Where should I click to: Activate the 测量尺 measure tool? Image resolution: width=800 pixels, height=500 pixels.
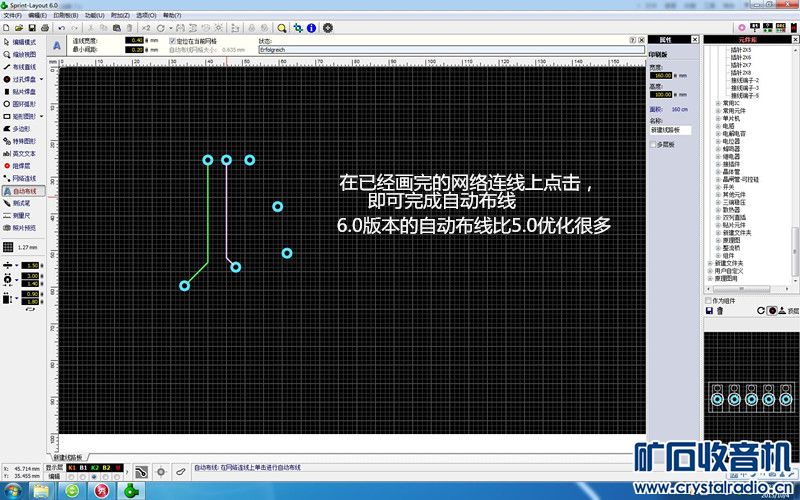point(22,215)
